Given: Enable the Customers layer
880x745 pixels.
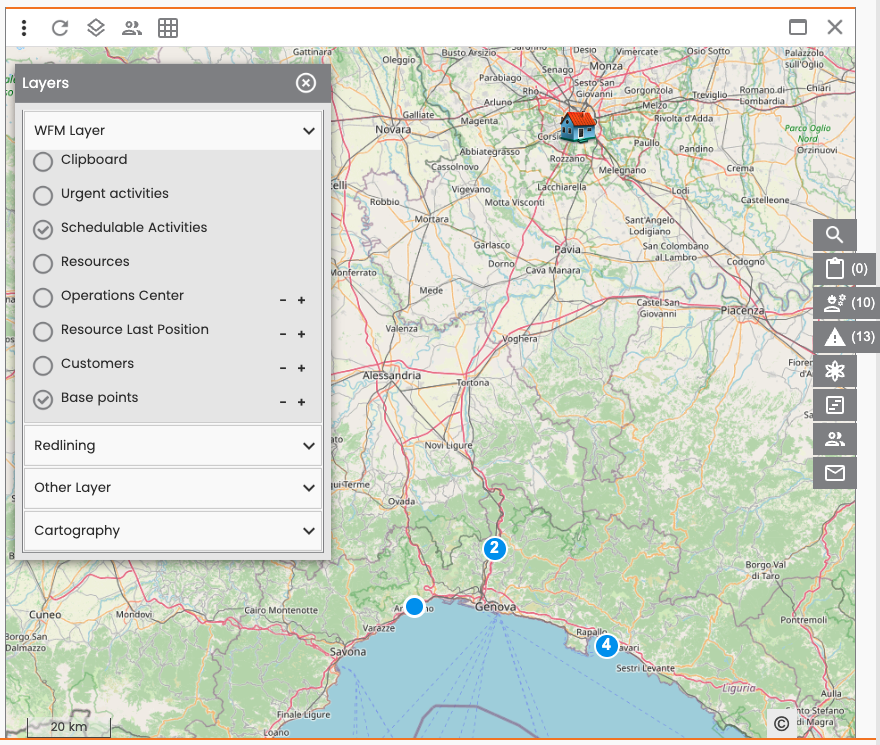Looking at the screenshot, I should [43, 365].
